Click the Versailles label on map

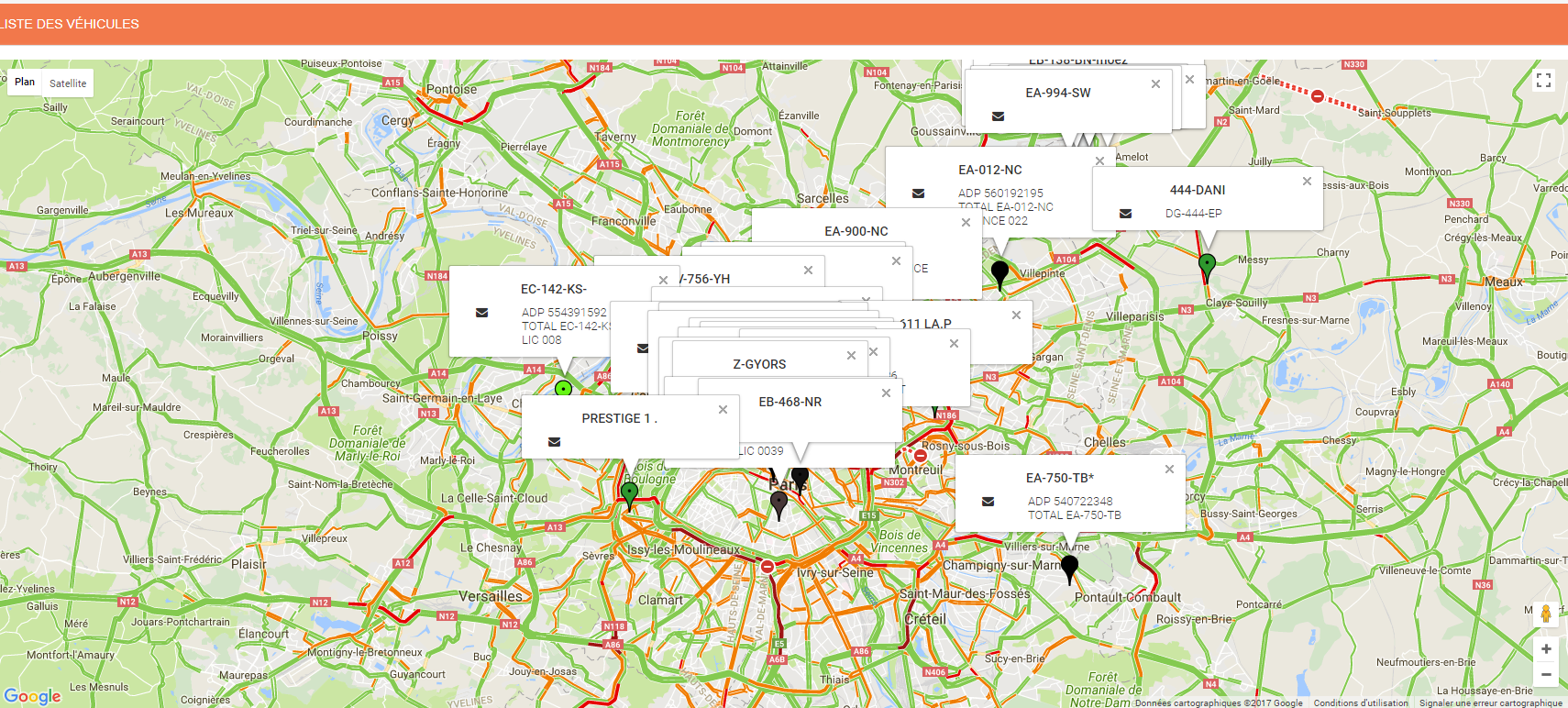coord(491,596)
